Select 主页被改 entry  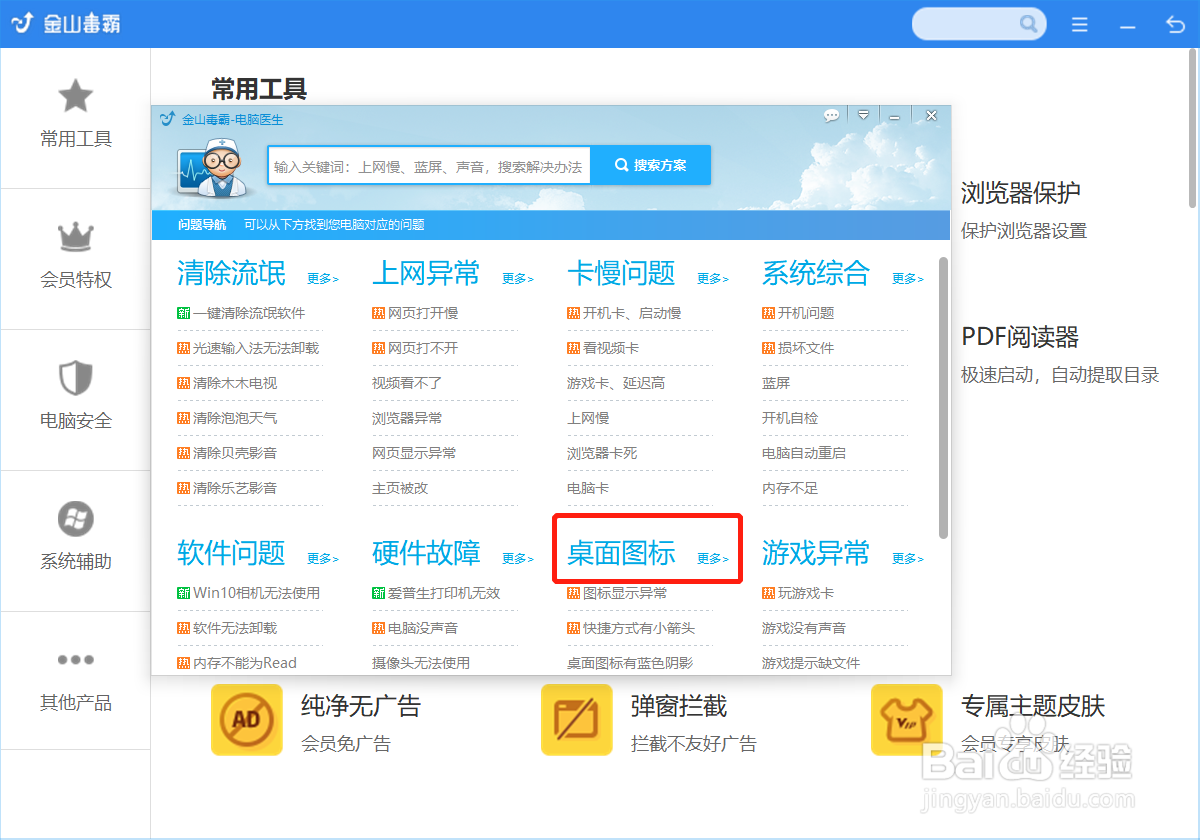[400, 488]
